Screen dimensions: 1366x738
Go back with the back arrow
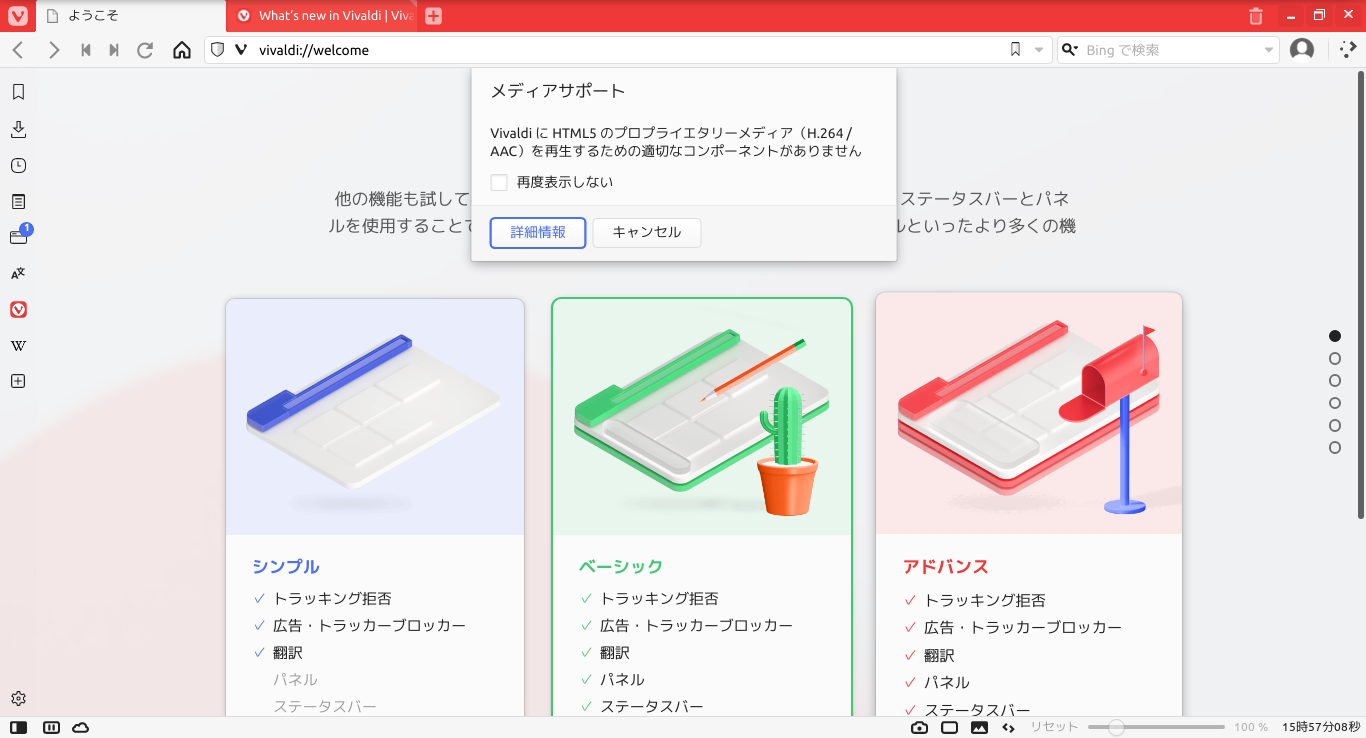coord(18,50)
